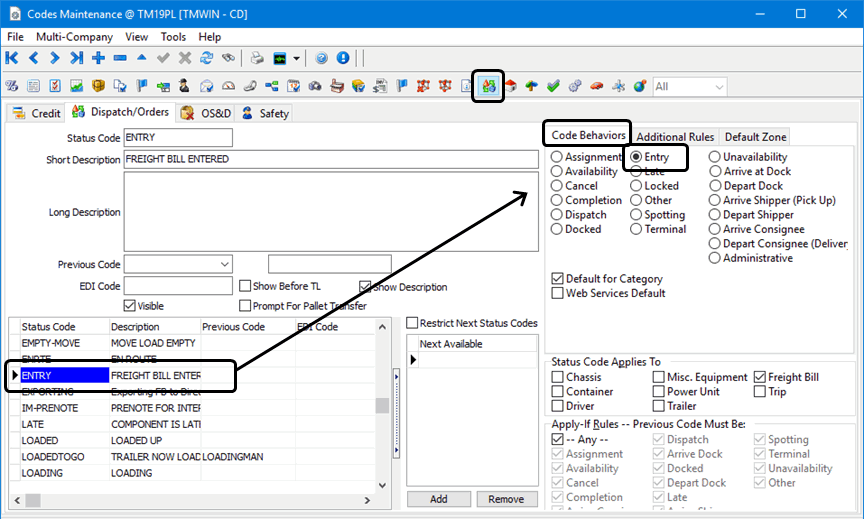Click the highlighted status codes toolbar icon
This screenshot has width=864, height=519.
click(x=488, y=87)
